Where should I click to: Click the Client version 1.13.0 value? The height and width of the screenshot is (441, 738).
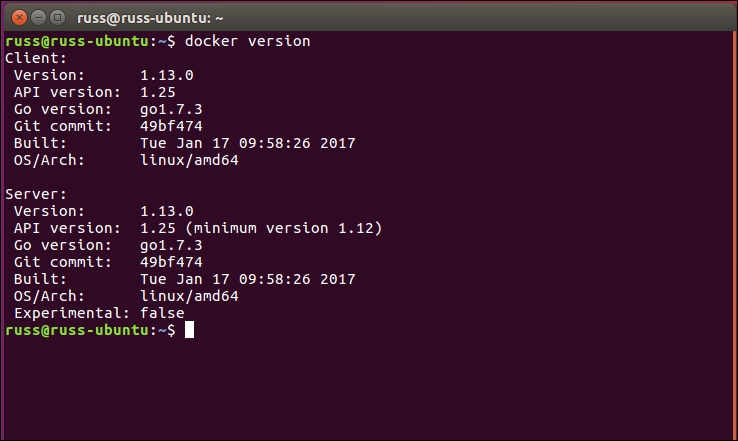tap(167, 75)
